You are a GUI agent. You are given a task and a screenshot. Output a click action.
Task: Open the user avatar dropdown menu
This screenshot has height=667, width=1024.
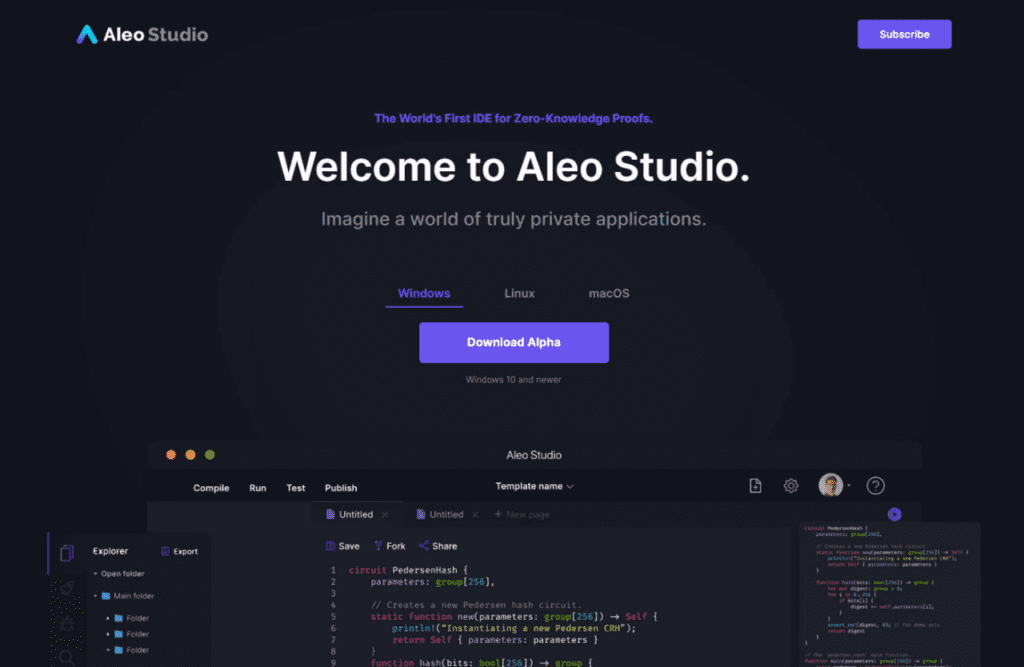pyautogui.click(x=834, y=486)
